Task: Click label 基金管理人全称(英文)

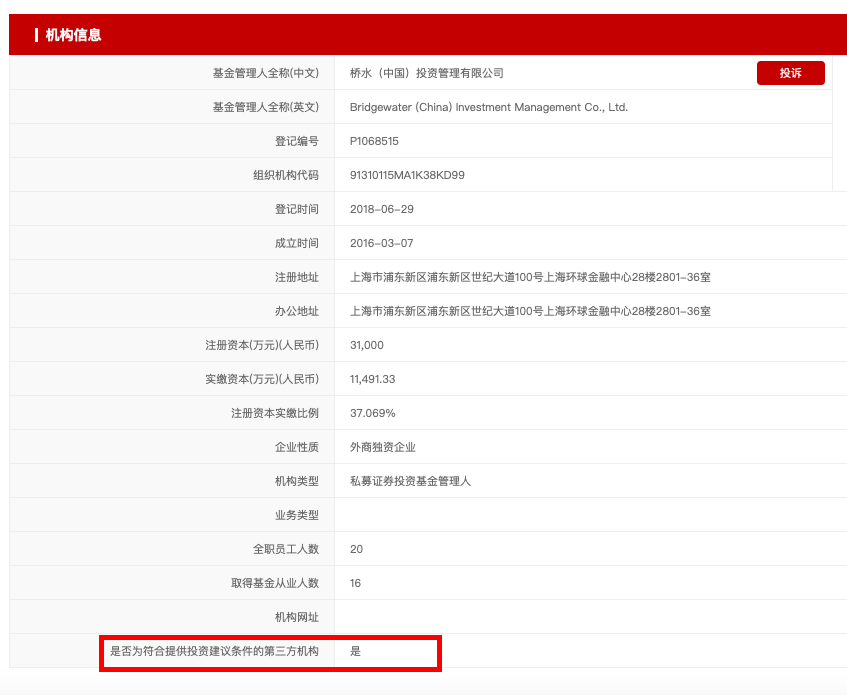Action: (x=265, y=107)
